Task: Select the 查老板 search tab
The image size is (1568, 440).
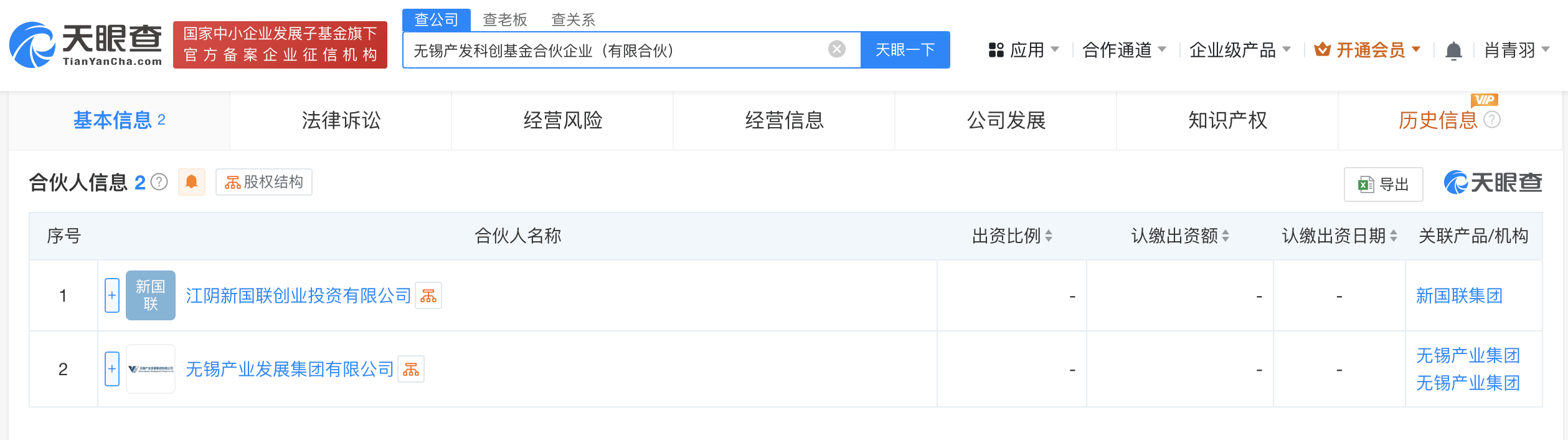Action: click(x=505, y=20)
